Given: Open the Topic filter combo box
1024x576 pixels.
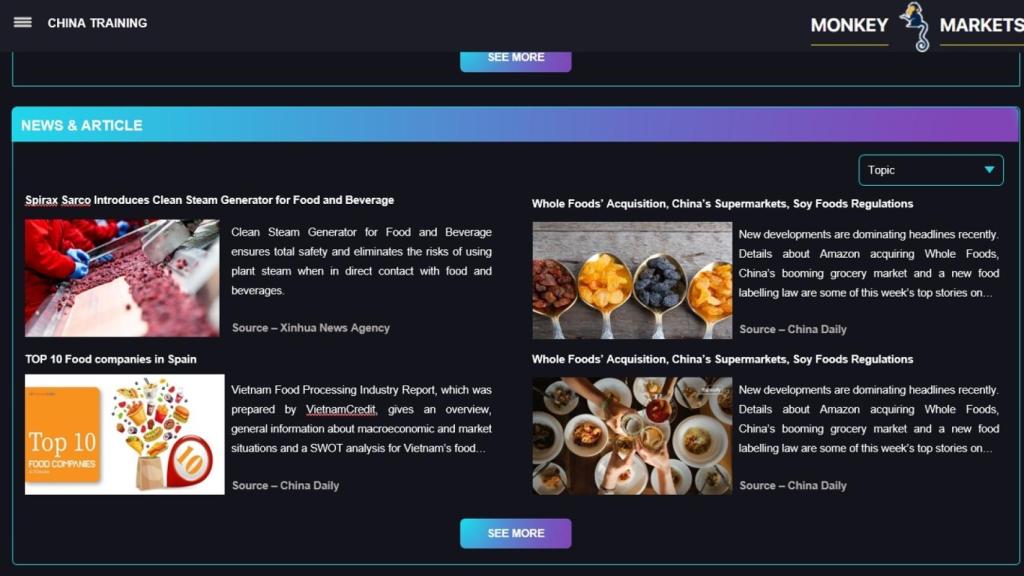Looking at the screenshot, I should click(x=931, y=170).
